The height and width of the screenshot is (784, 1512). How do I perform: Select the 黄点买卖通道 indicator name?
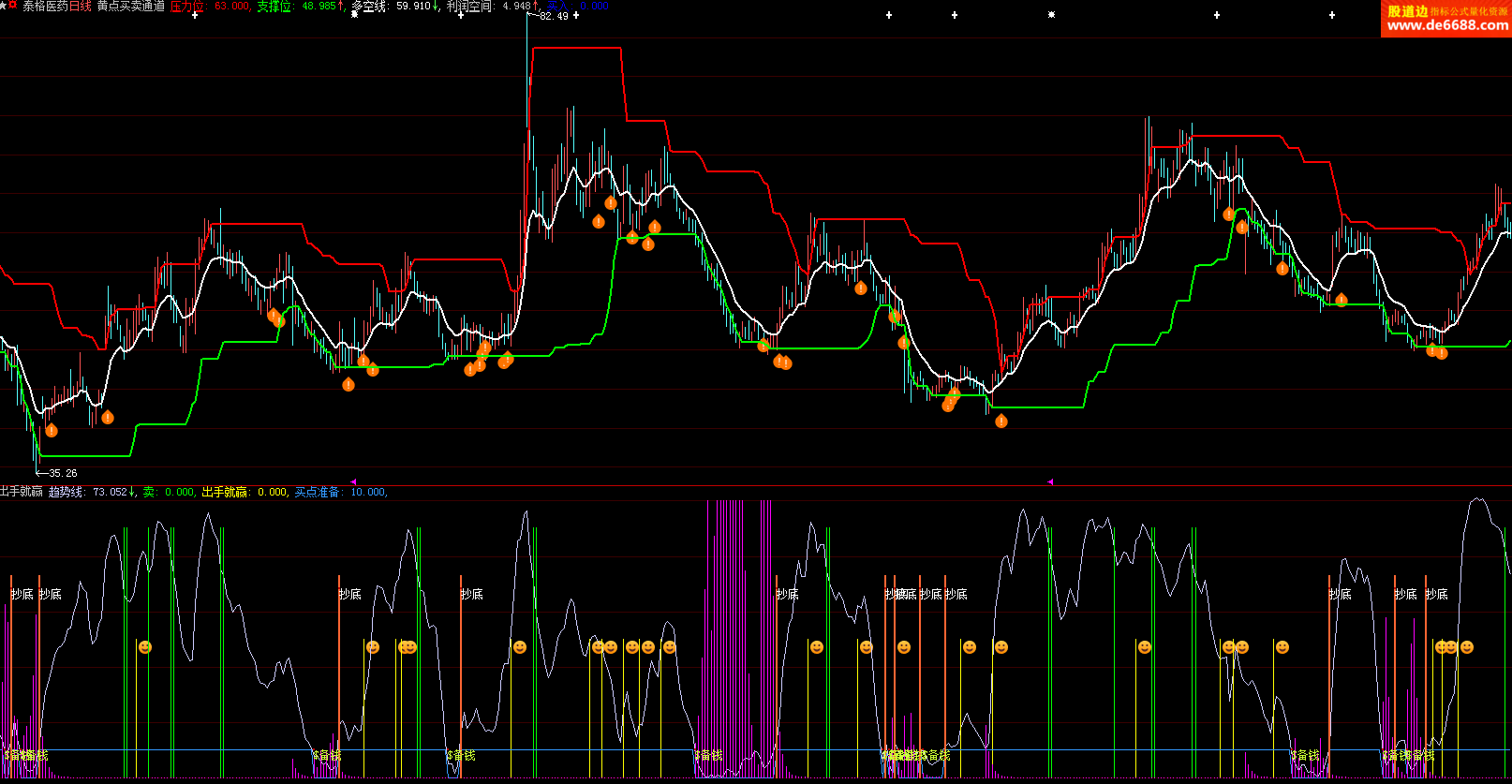tap(131, 7)
